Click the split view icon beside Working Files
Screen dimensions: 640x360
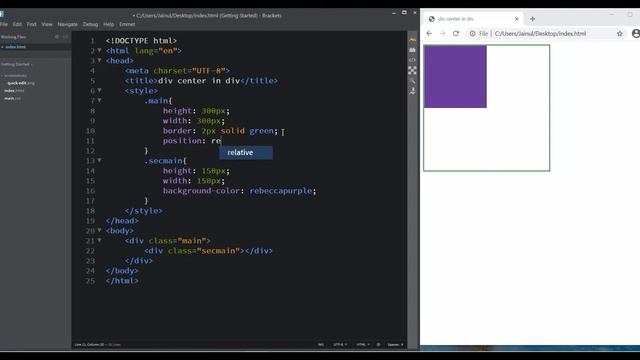pyautogui.click(x=65, y=37)
